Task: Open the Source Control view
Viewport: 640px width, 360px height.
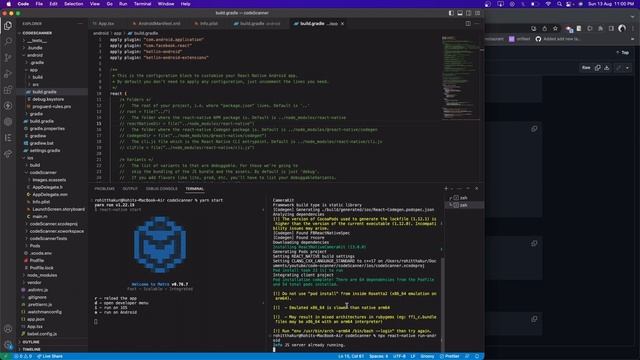Action: [x=8, y=58]
